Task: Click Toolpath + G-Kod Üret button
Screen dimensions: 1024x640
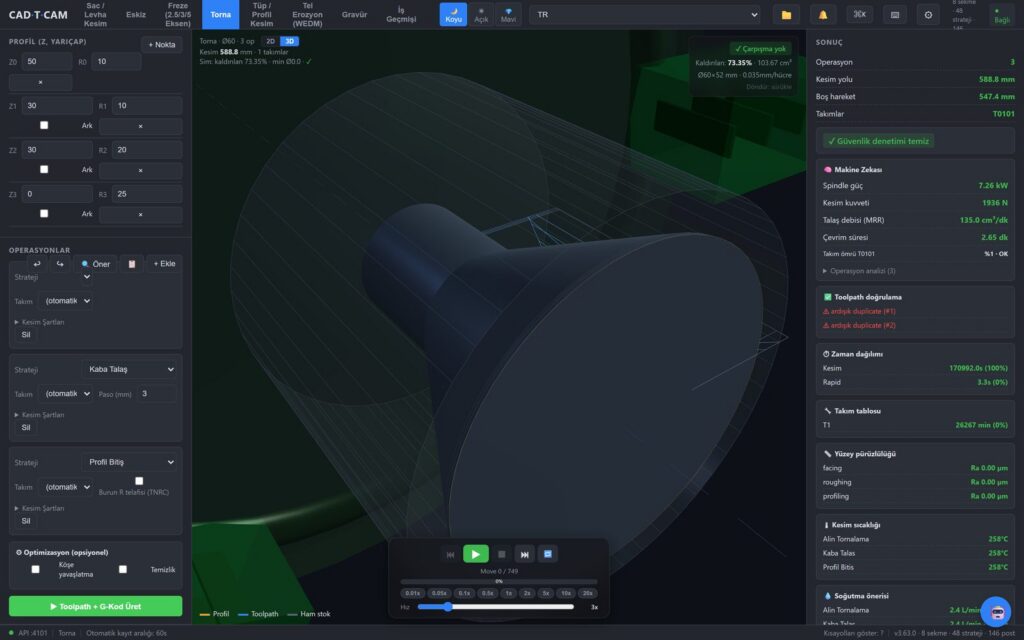Action: 95,606
